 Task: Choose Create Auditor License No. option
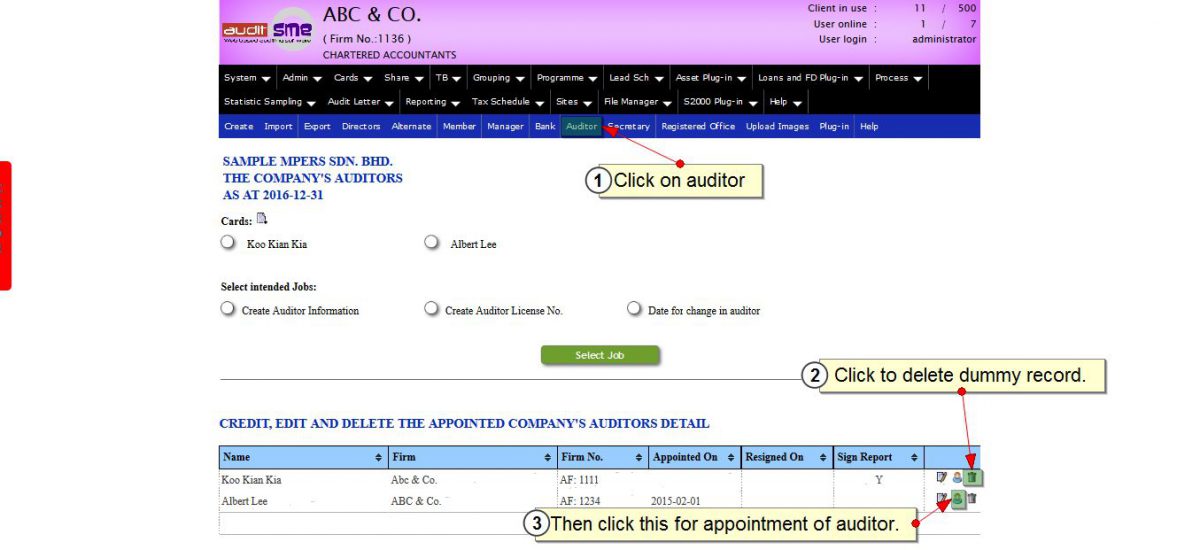(x=432, y=309)
